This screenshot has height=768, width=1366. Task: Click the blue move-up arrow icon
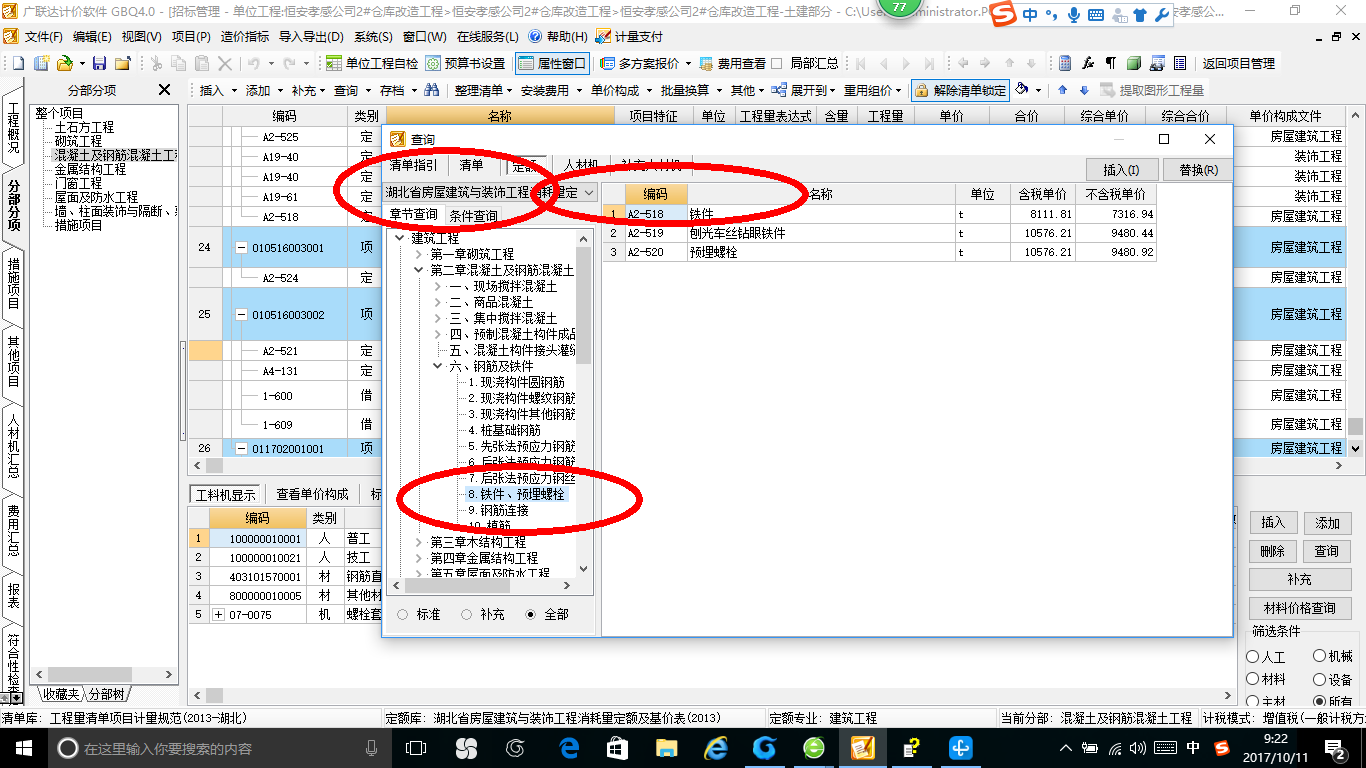point(1062,90)
